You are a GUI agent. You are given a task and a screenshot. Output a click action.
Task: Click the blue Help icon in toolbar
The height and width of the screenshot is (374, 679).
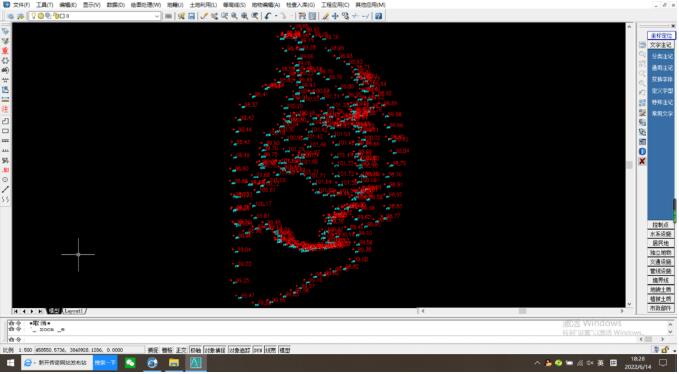pos(378,16)
